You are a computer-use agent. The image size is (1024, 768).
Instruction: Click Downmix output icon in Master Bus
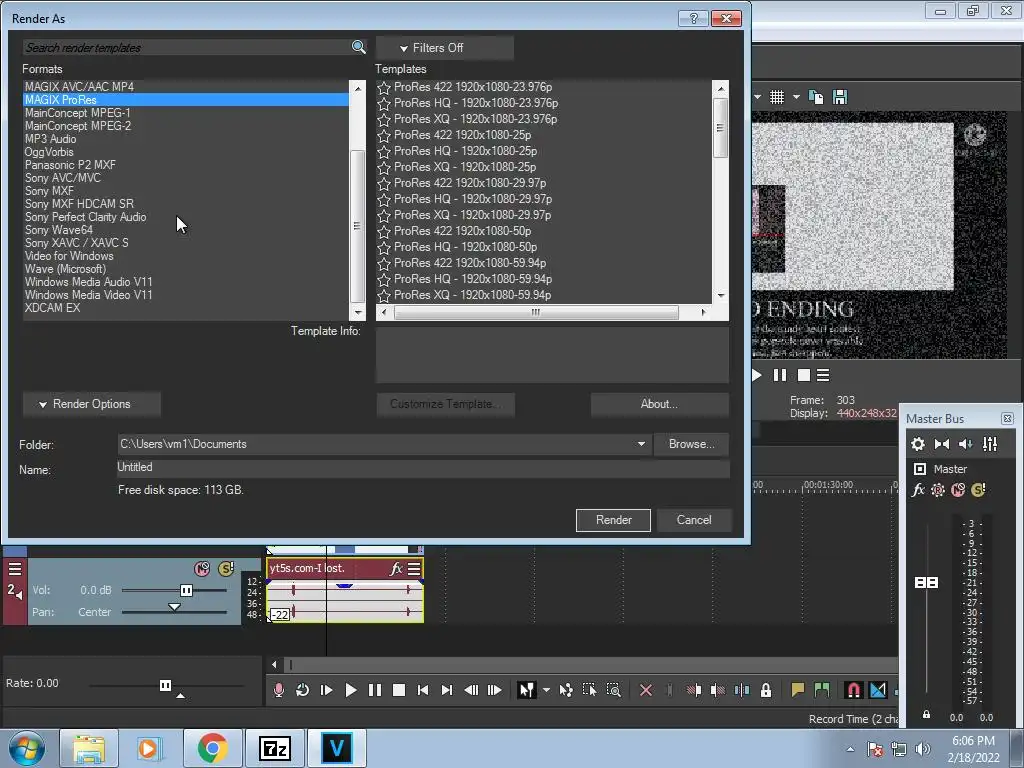tap(942, 444)
